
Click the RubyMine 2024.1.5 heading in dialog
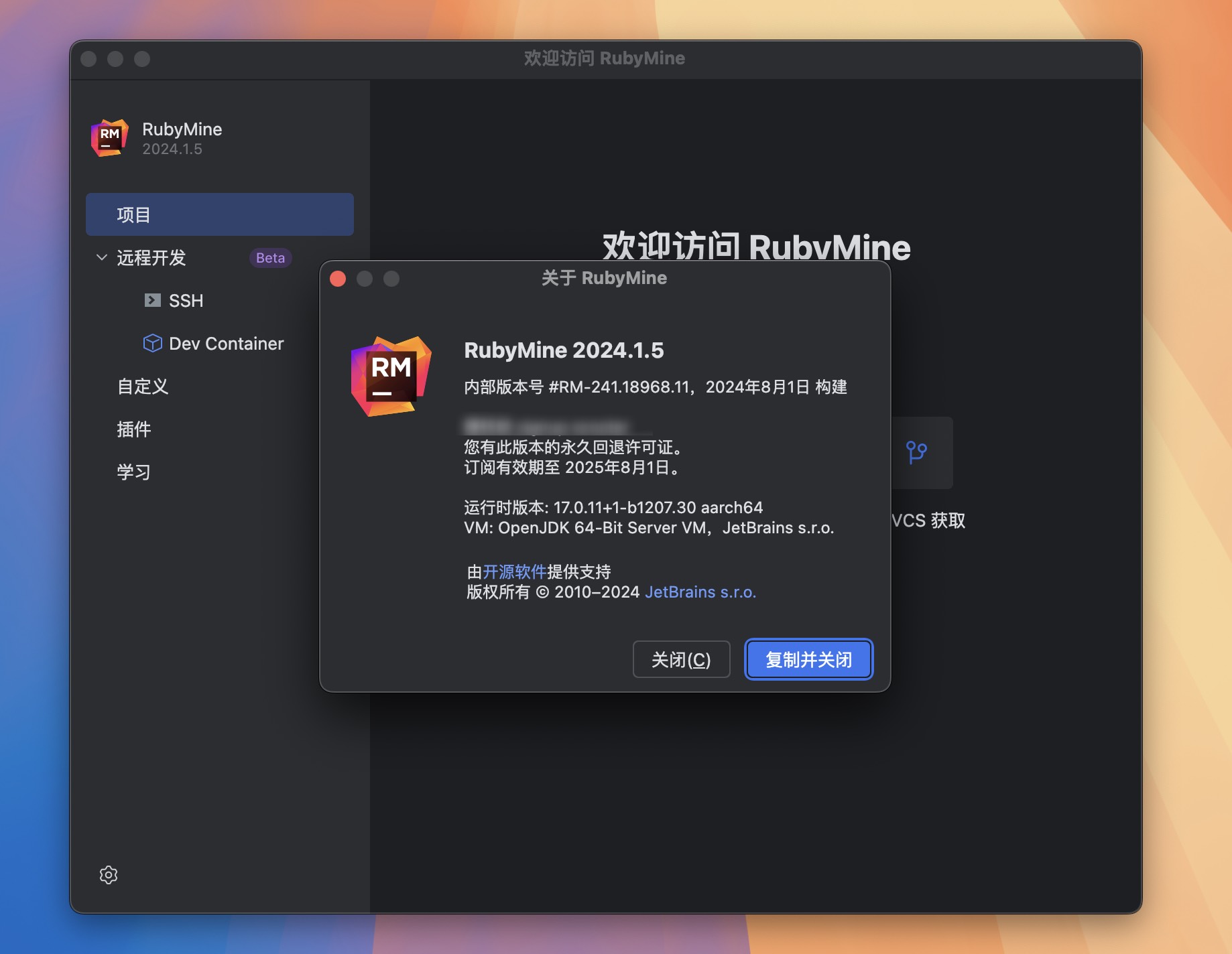tap(564, 350)
